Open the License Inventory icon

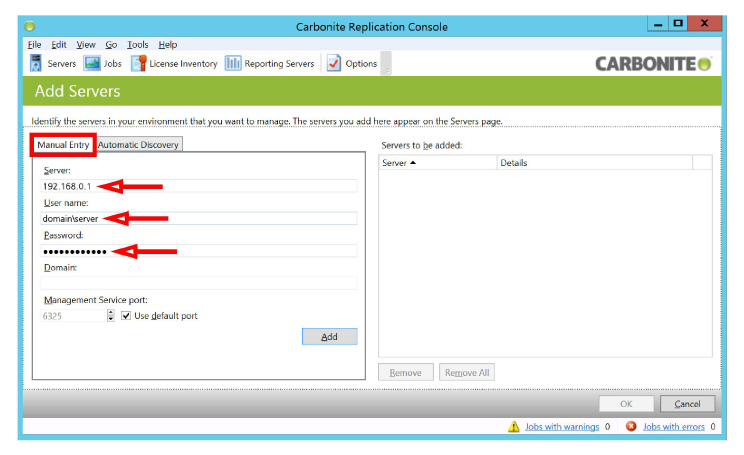click(139, 63)
